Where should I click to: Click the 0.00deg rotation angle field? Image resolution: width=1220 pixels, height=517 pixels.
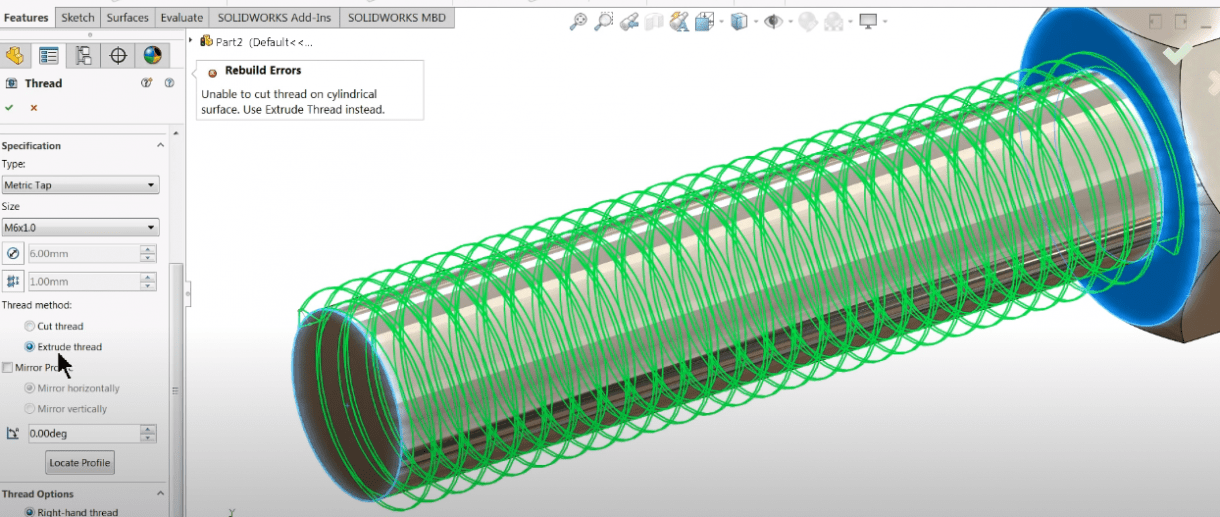coord(83,434)
